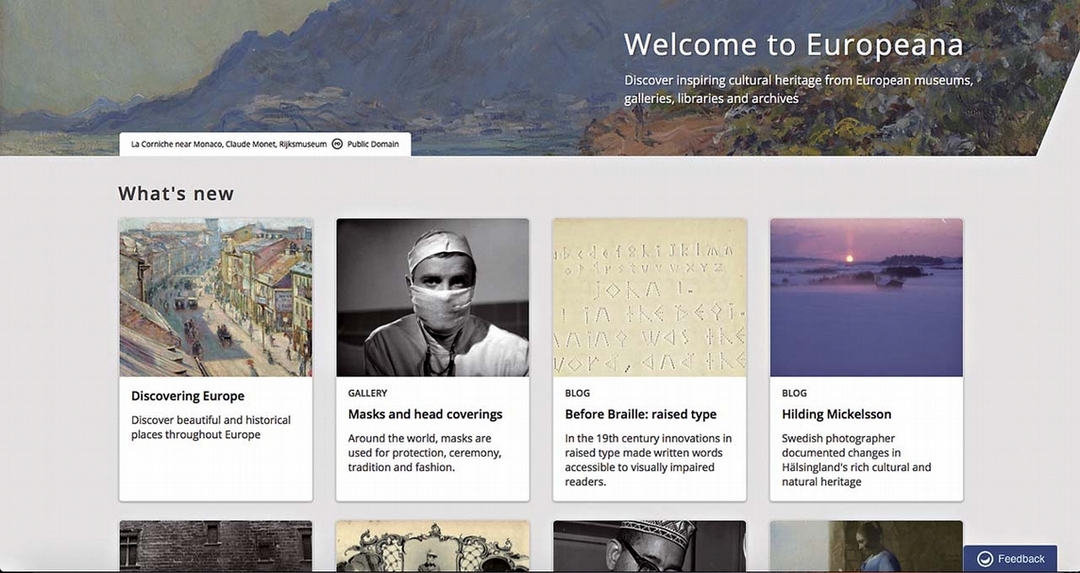Open Hilding Mickelsson blog title
The image size is (1080, 573).
click(x=836, y=414)
